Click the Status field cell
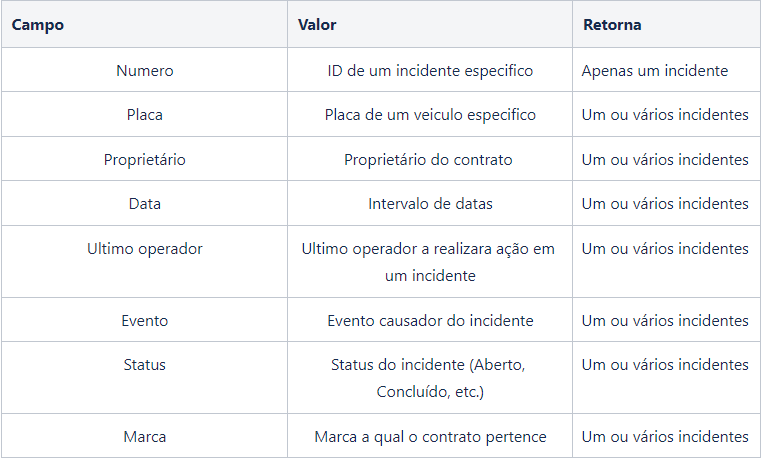Screen dimensions: 763x458 pyautogui.click(x=144, y=377)
